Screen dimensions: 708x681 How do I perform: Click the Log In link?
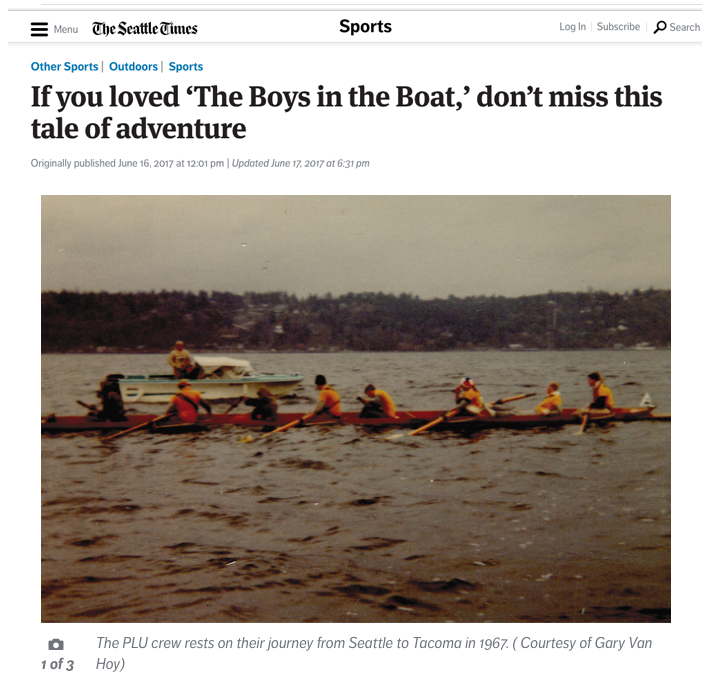(572, 27)
